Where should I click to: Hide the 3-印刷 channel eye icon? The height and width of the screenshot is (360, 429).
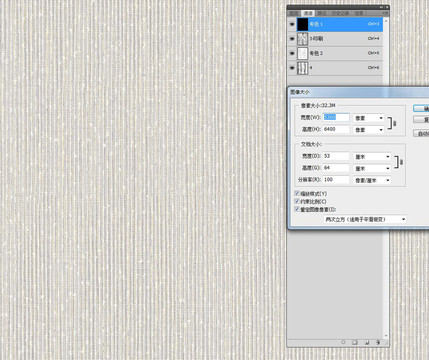click(292, 39)
